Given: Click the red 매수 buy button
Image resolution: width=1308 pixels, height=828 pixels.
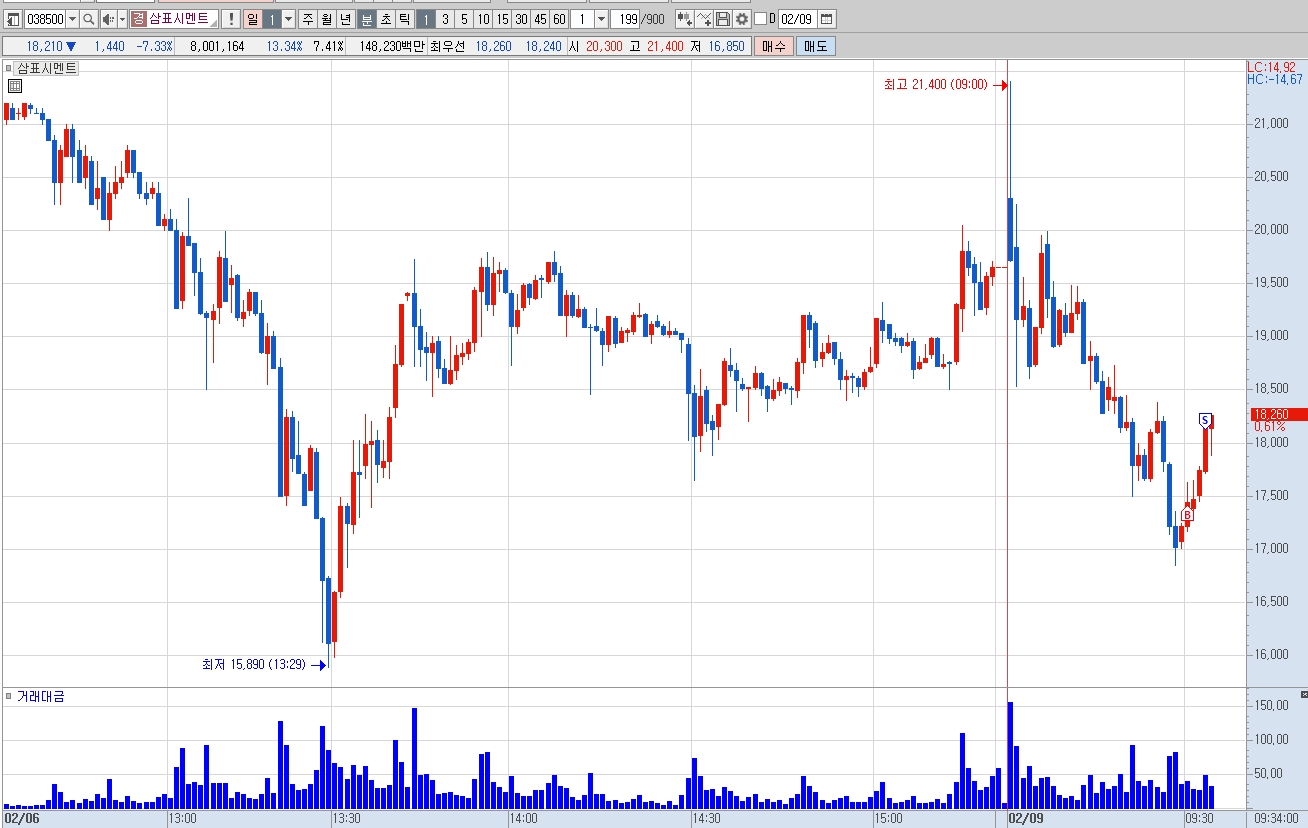Looking at the screenshot, I should [x=773, y=46].
